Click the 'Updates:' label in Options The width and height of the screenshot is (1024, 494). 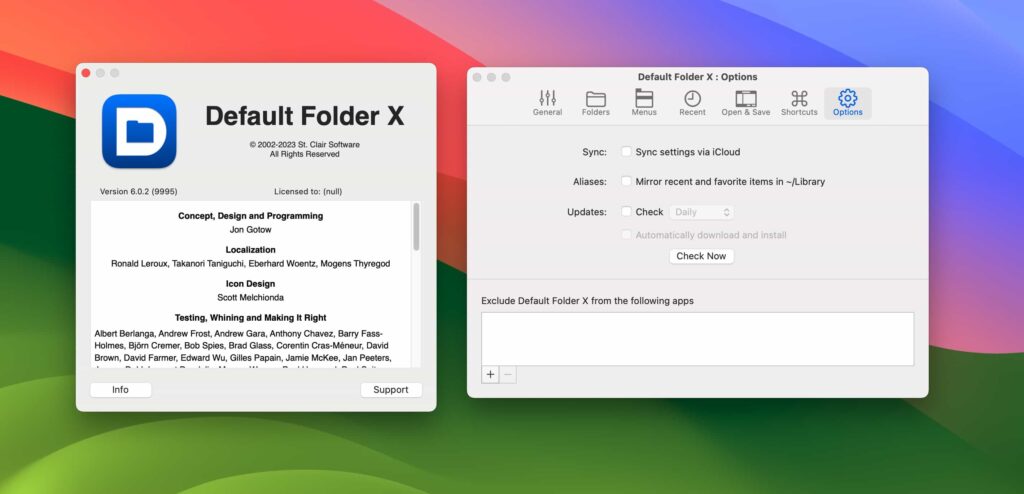click(586, 212)
